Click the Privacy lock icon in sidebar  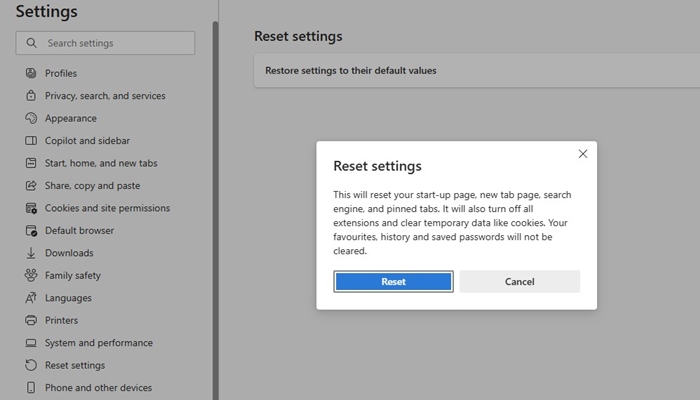click(x=31, y=96)
